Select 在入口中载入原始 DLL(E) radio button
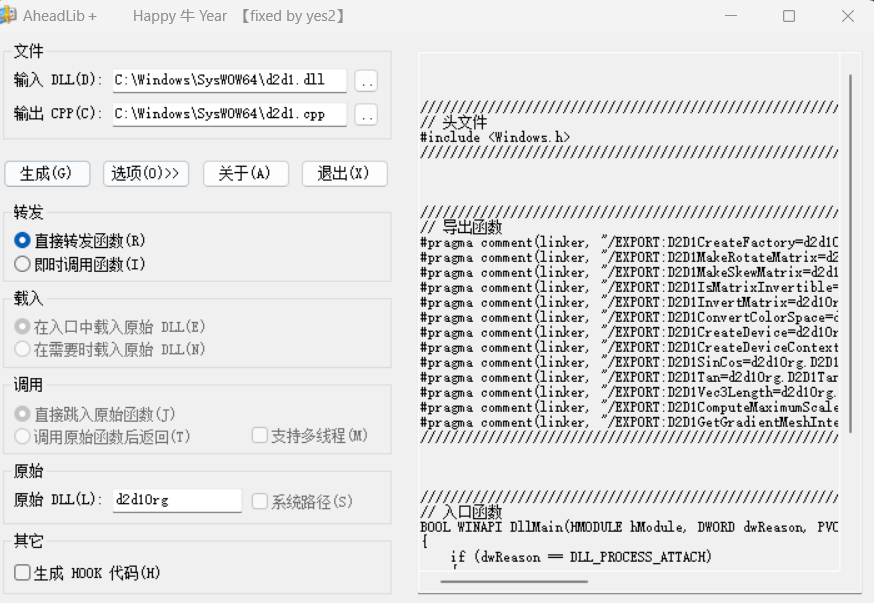This screenshot has width=874, height=603. (x=23, y=327)
